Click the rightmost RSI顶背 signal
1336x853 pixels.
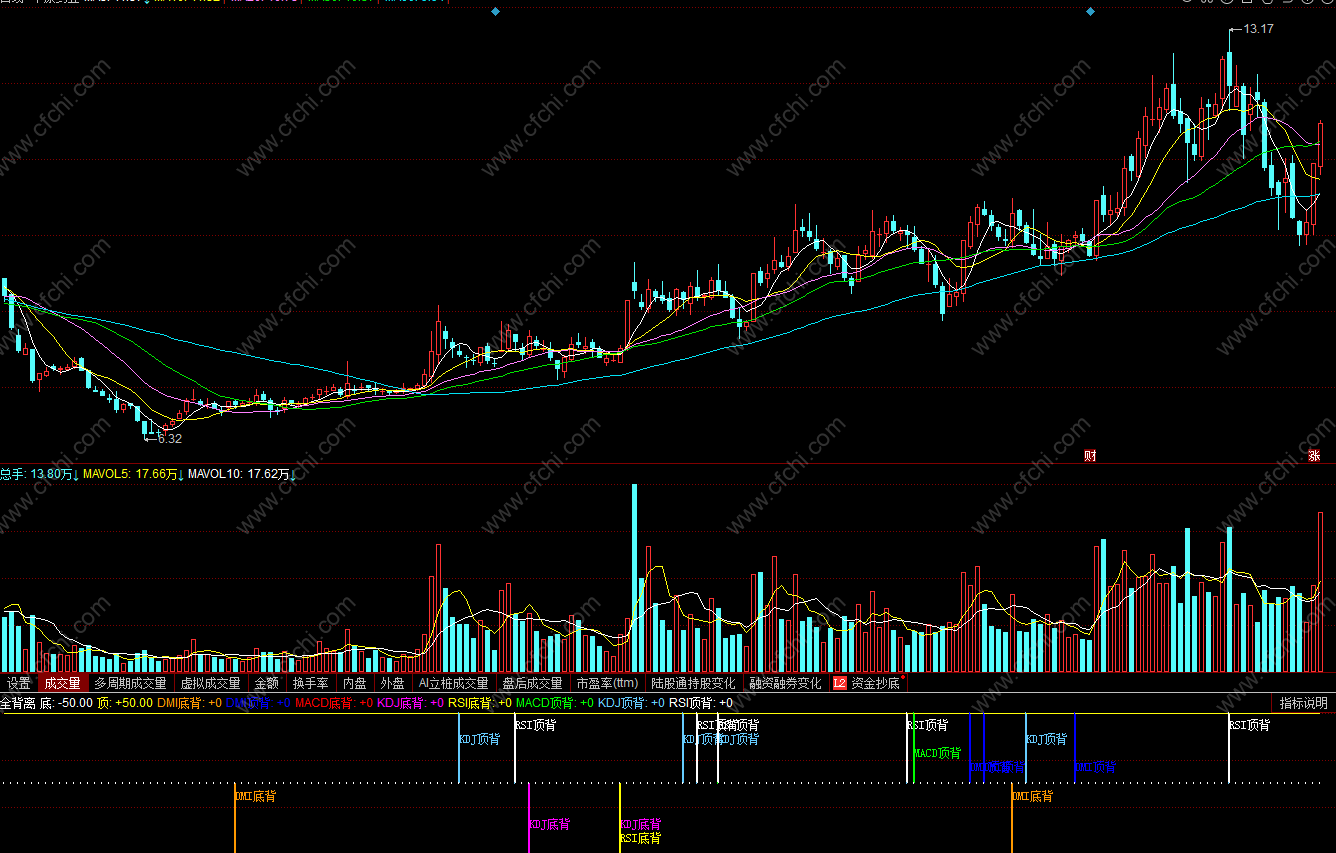point(1249,726)
